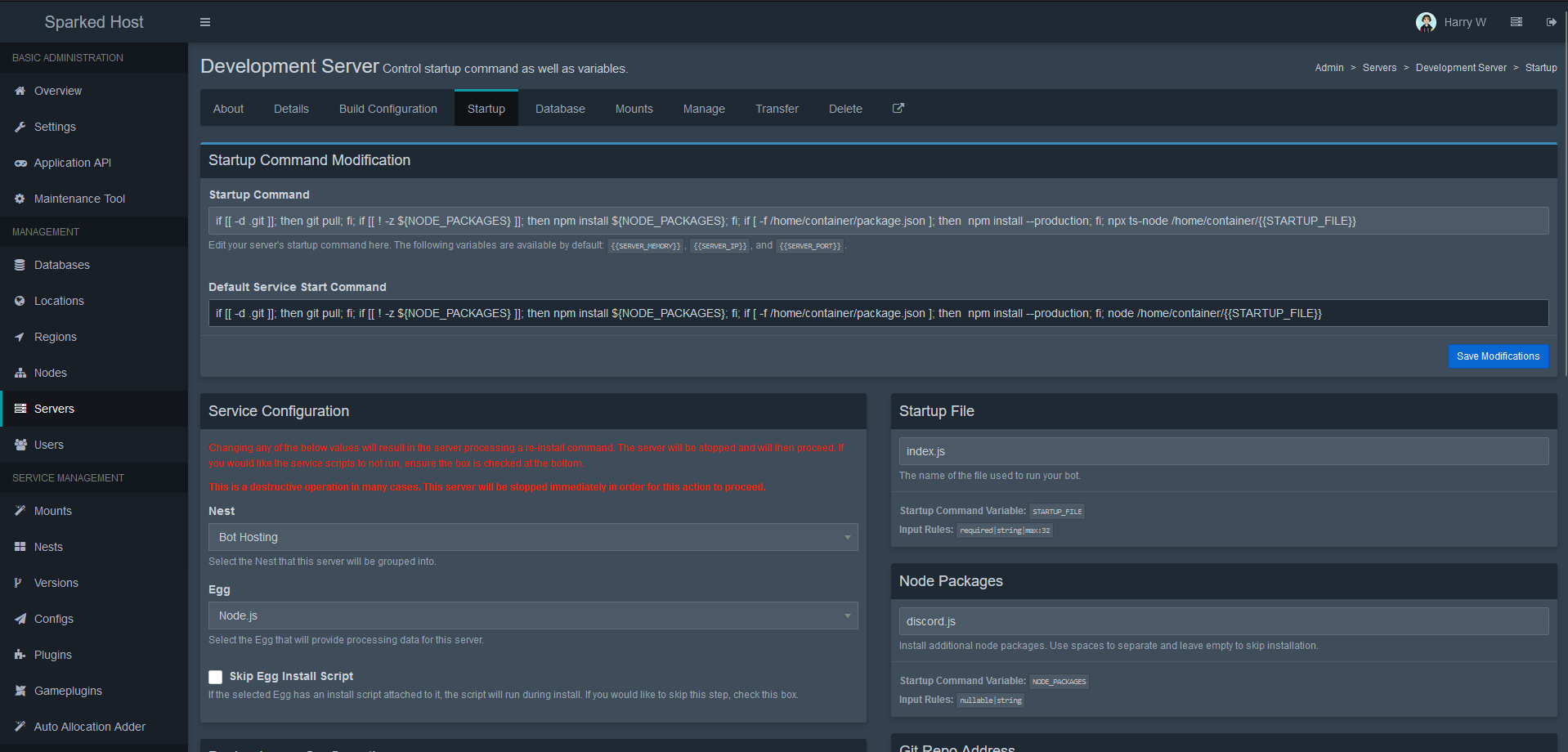
Task: Click the Databases icon in sidebar
Action: pyautogui.click(x=20, y=265)
